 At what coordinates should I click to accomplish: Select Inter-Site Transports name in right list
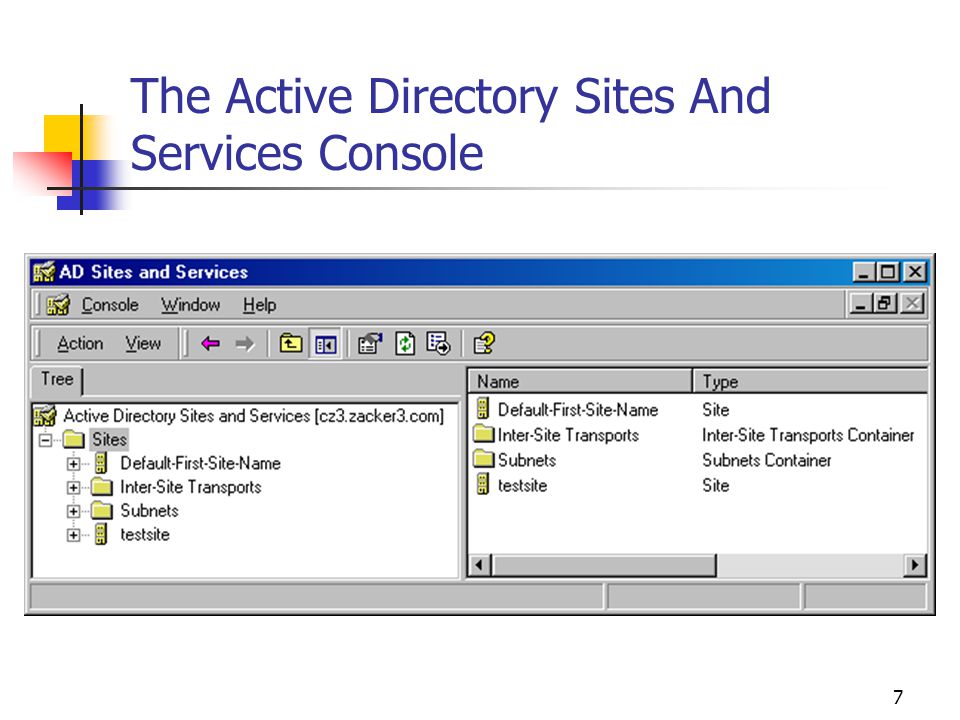tap(568, 435)
